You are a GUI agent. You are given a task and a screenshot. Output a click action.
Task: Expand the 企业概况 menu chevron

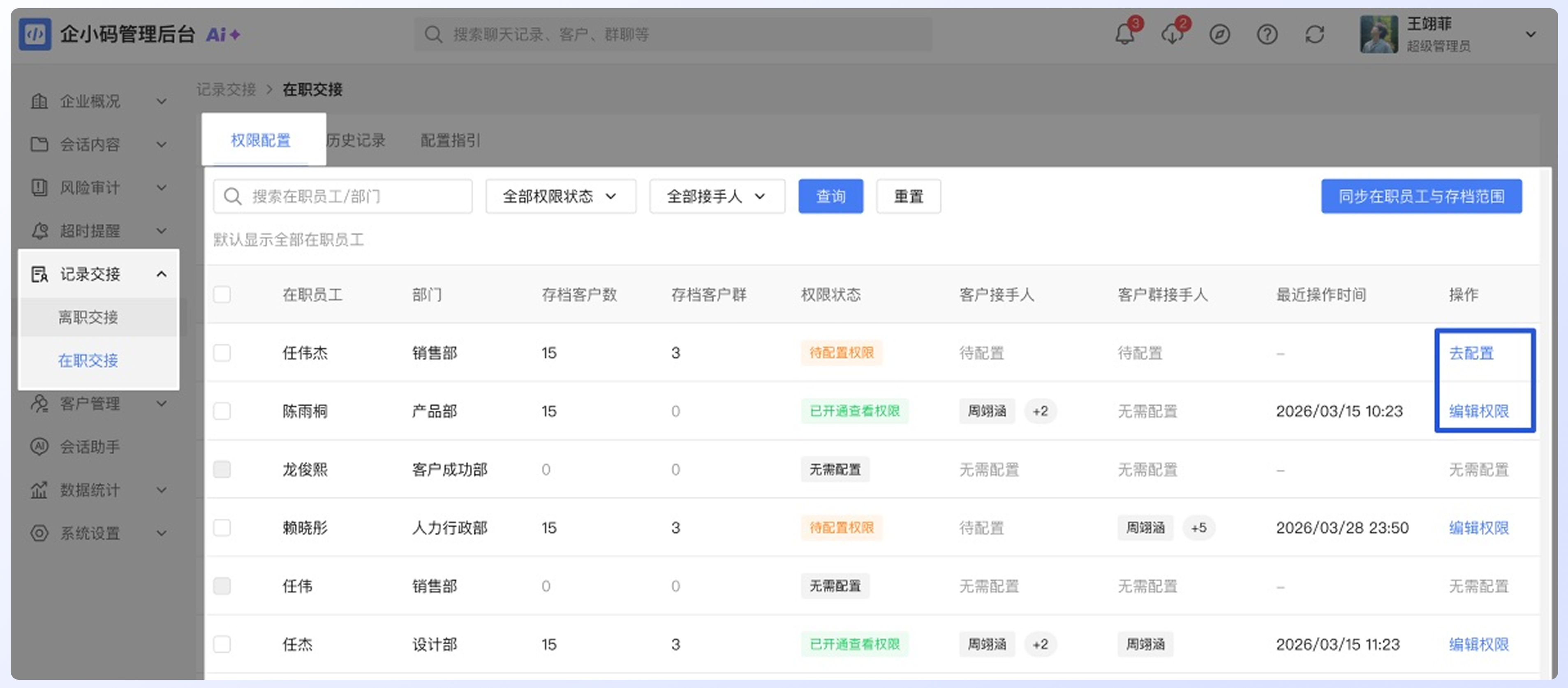click(161, 101)
